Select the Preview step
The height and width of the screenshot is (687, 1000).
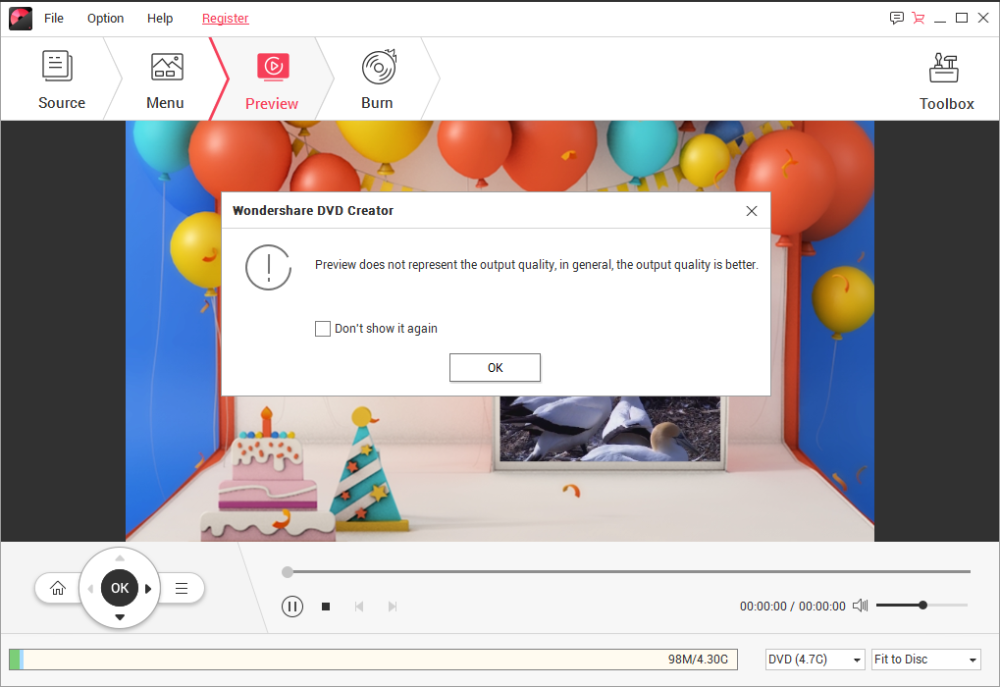coord(272,80)
